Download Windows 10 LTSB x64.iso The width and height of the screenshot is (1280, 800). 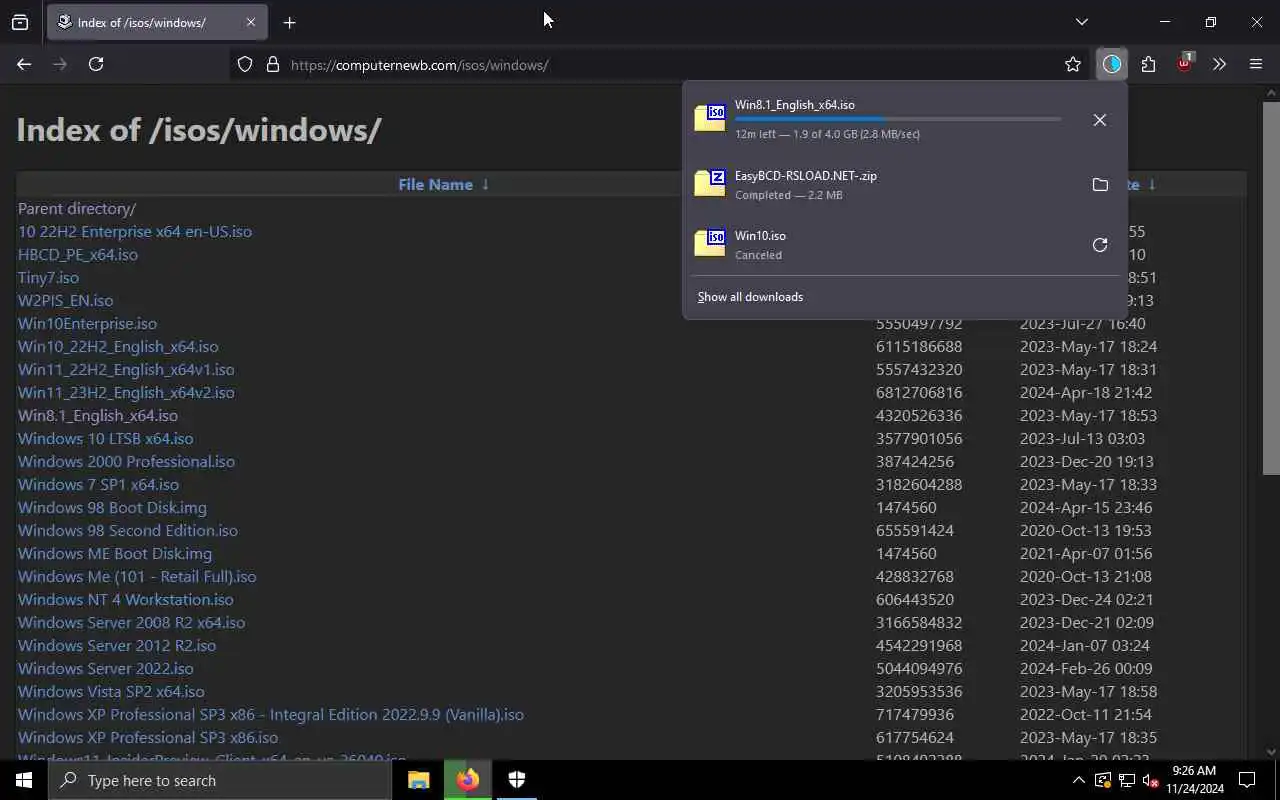pyautogui.click(x=106, y=438)
